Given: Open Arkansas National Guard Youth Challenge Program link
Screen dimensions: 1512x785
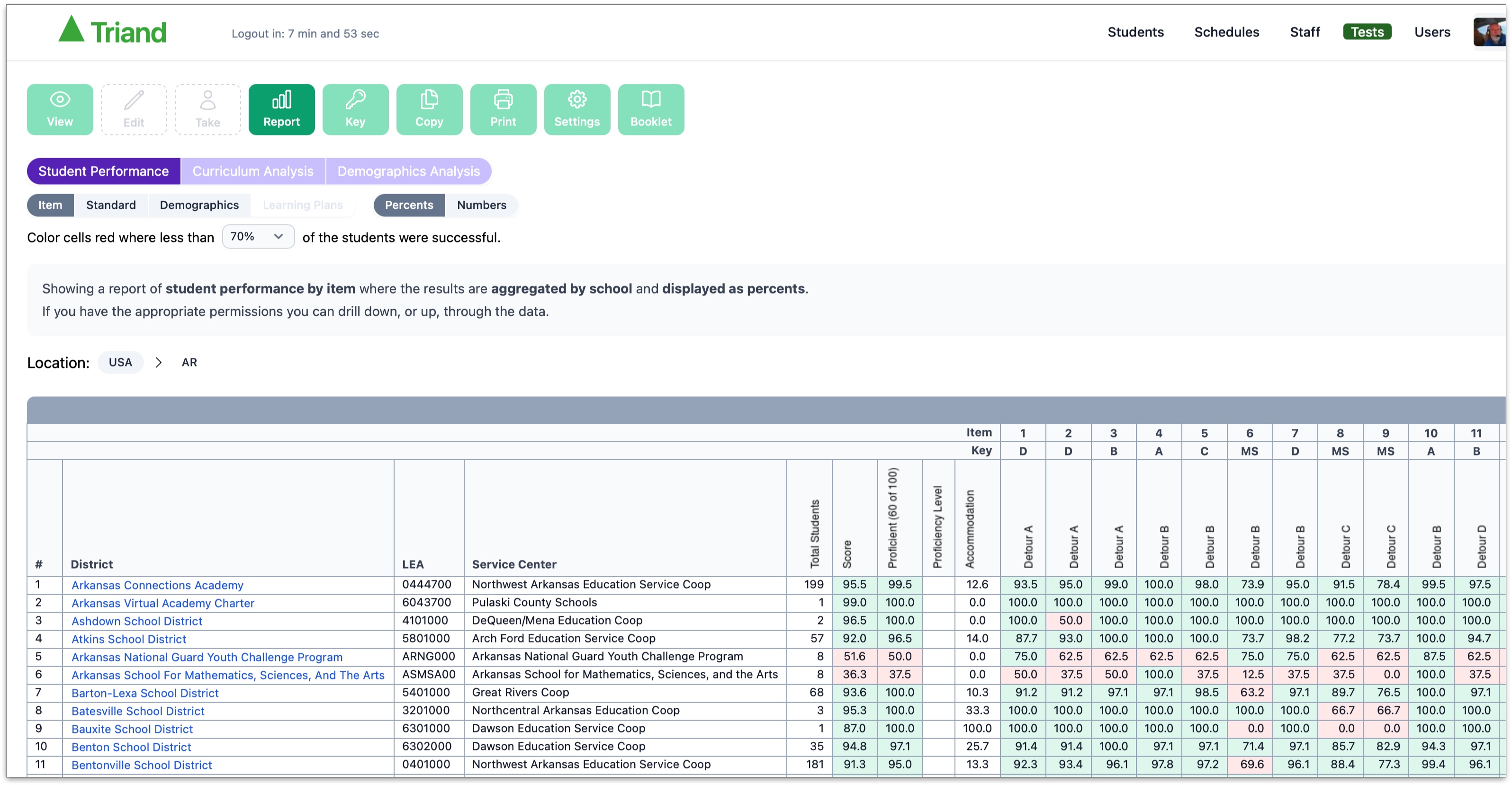Looking at the screenshot, I should 207,658.
